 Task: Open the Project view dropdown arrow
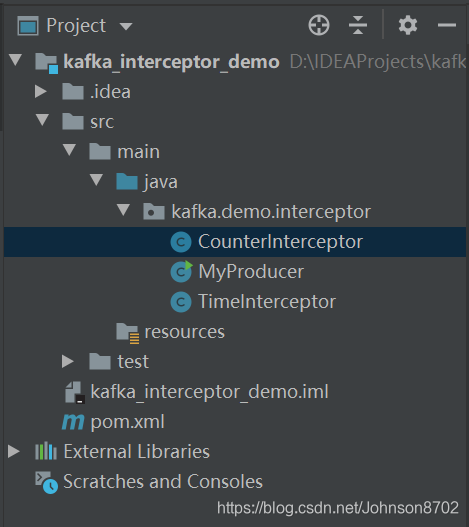click(x=126, y=26)
